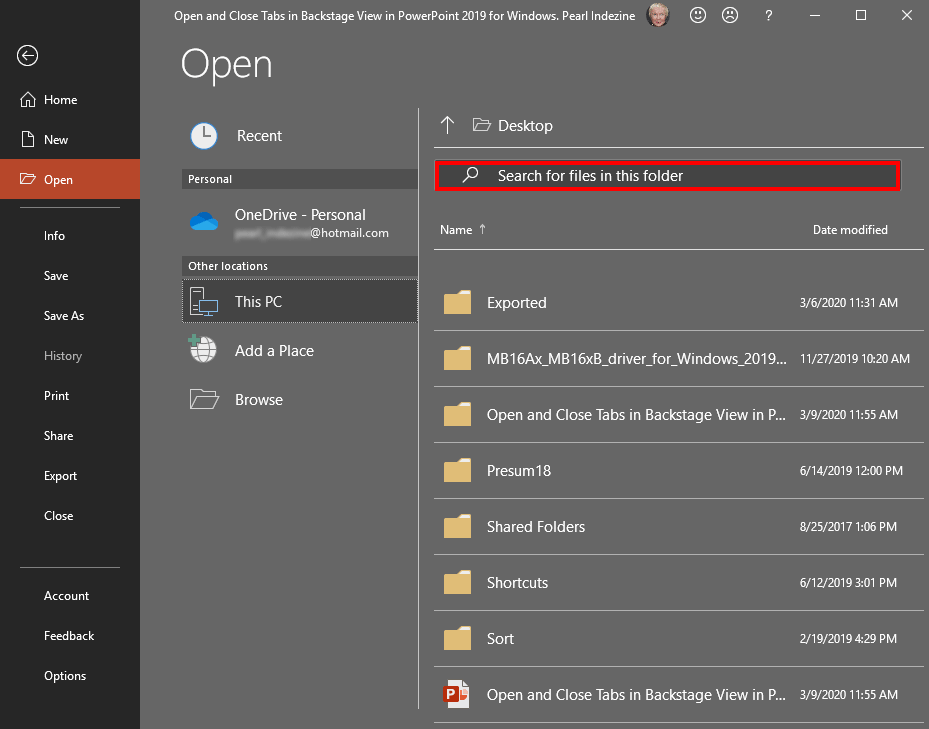The image size is (929, 729).
Task: Click the search files input field
Action: [668, 176]
